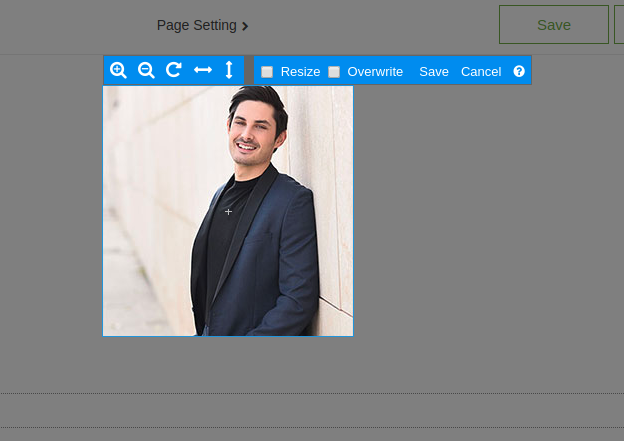Viewport: 624px width, 441px height.
Task: Click the crosshair at the image center
Action: coord(228,211)
